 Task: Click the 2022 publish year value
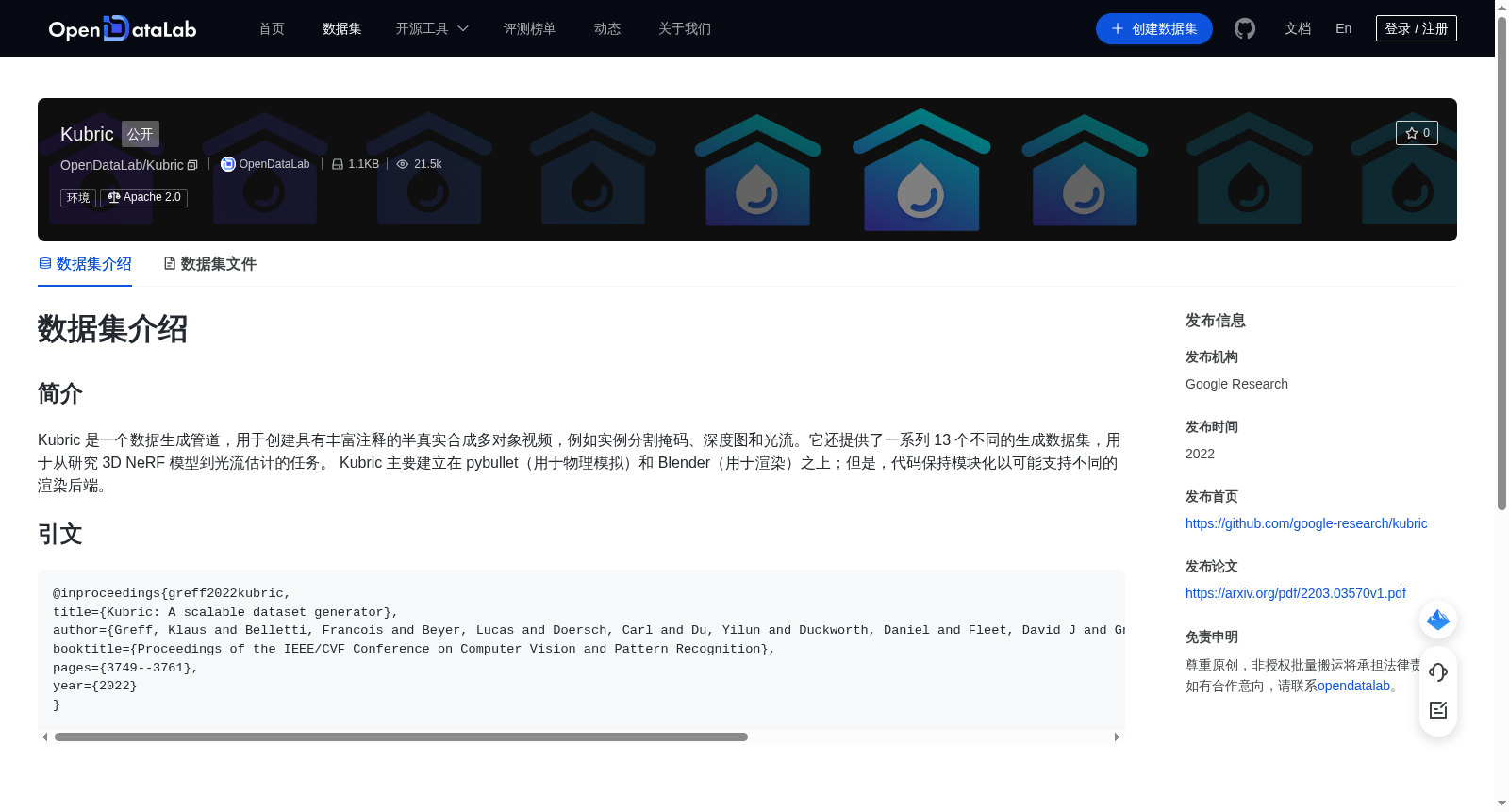click(1200, 454)
